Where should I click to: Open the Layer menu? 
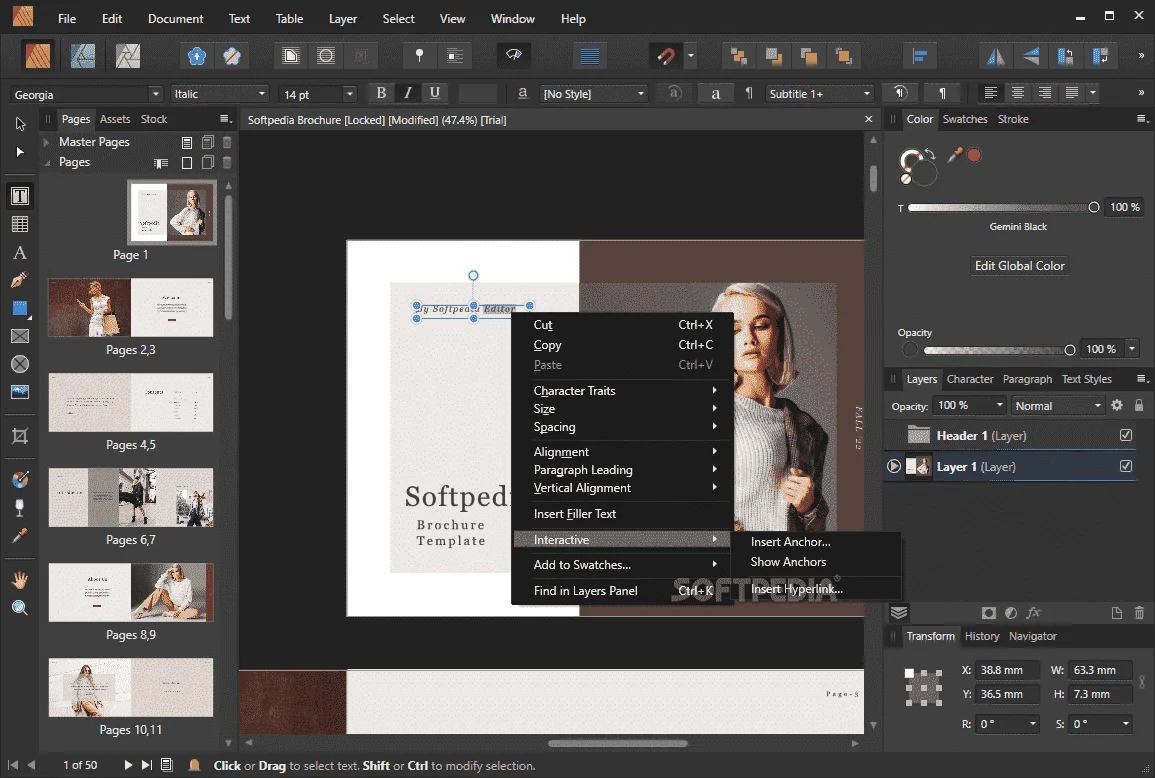point(343,18)
